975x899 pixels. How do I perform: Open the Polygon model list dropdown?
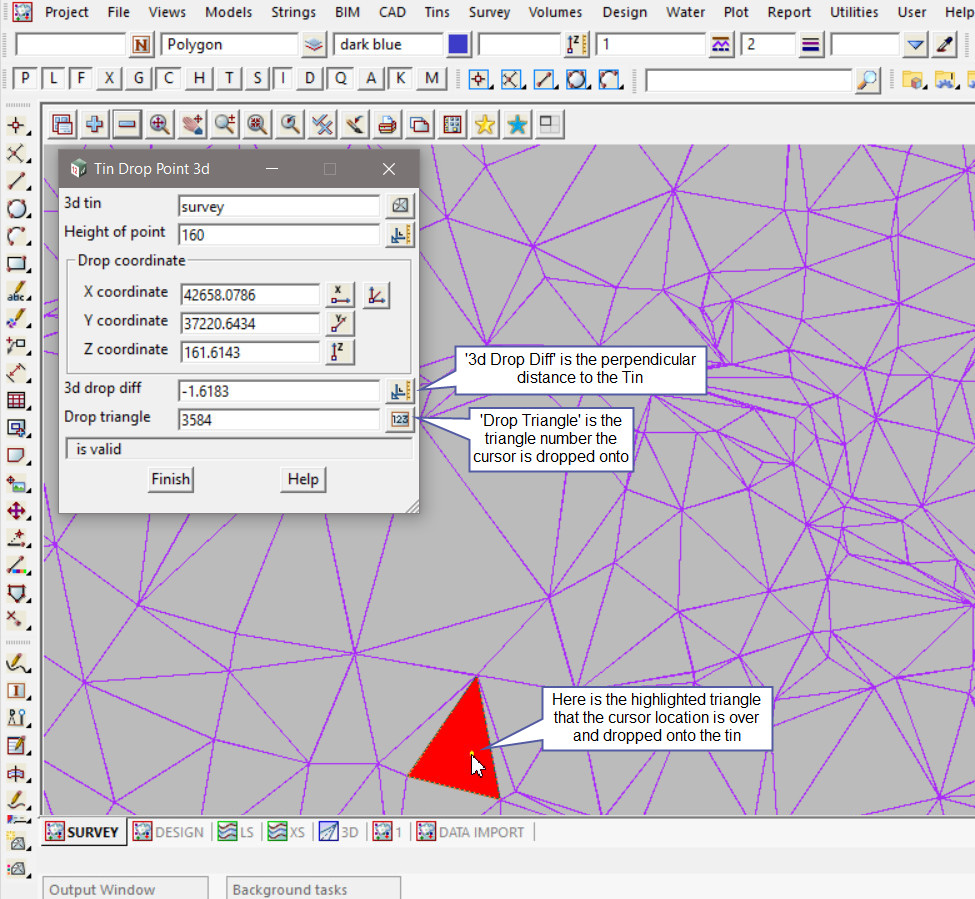coord(314,45)
